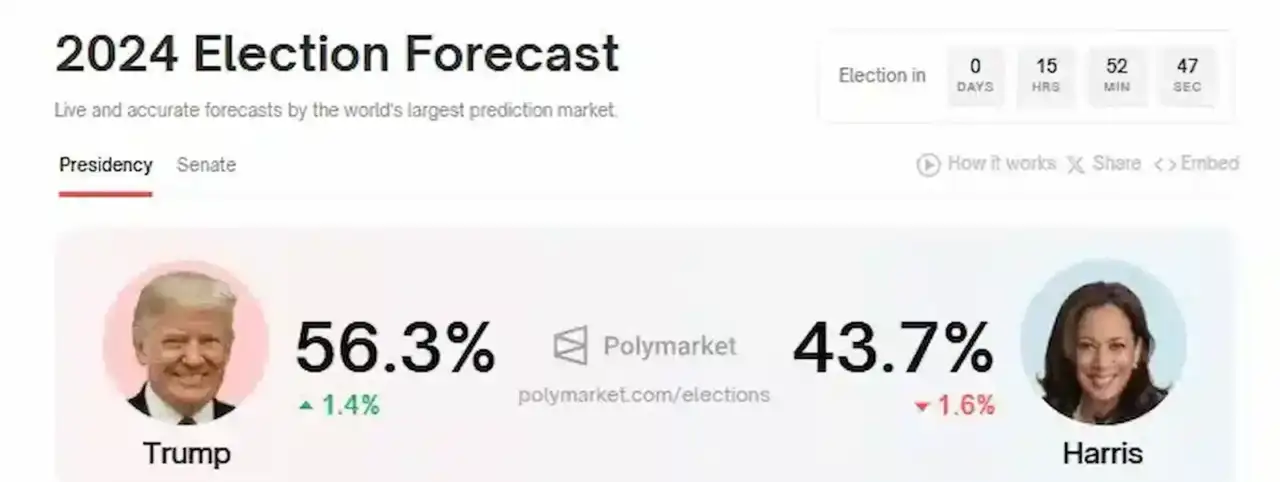Click the countdown Min box

(x=1117, y=75)
